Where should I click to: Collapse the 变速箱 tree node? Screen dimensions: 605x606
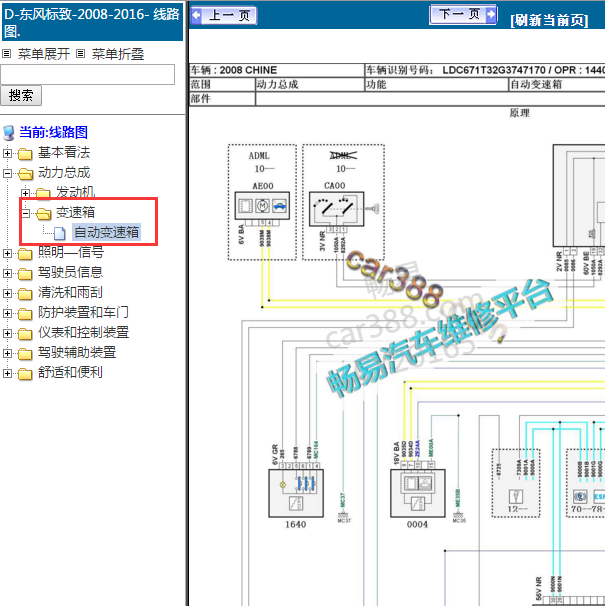[26, 213]
